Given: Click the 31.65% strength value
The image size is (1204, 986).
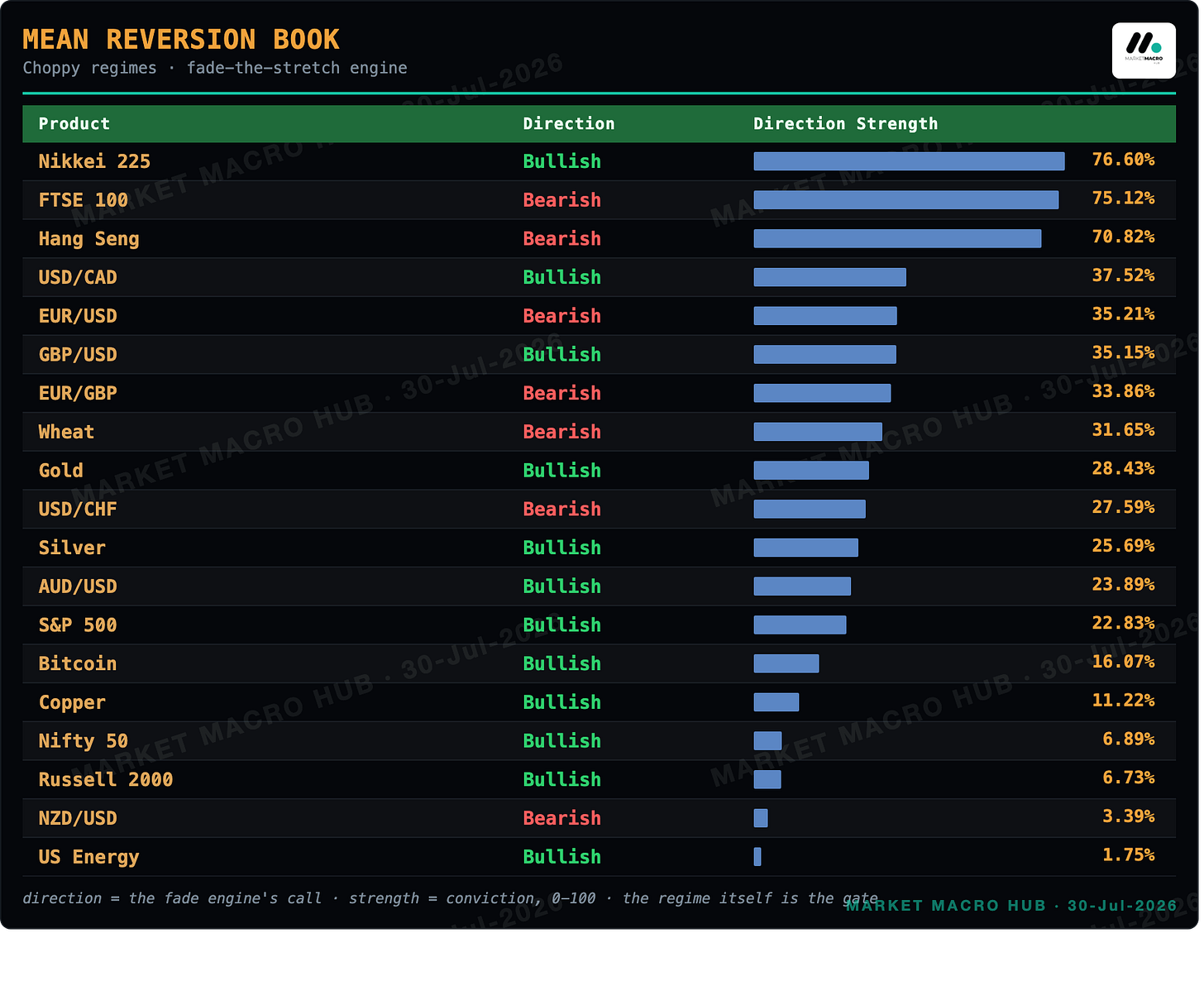Looking at the screenshot, I should pos(1123,429).
